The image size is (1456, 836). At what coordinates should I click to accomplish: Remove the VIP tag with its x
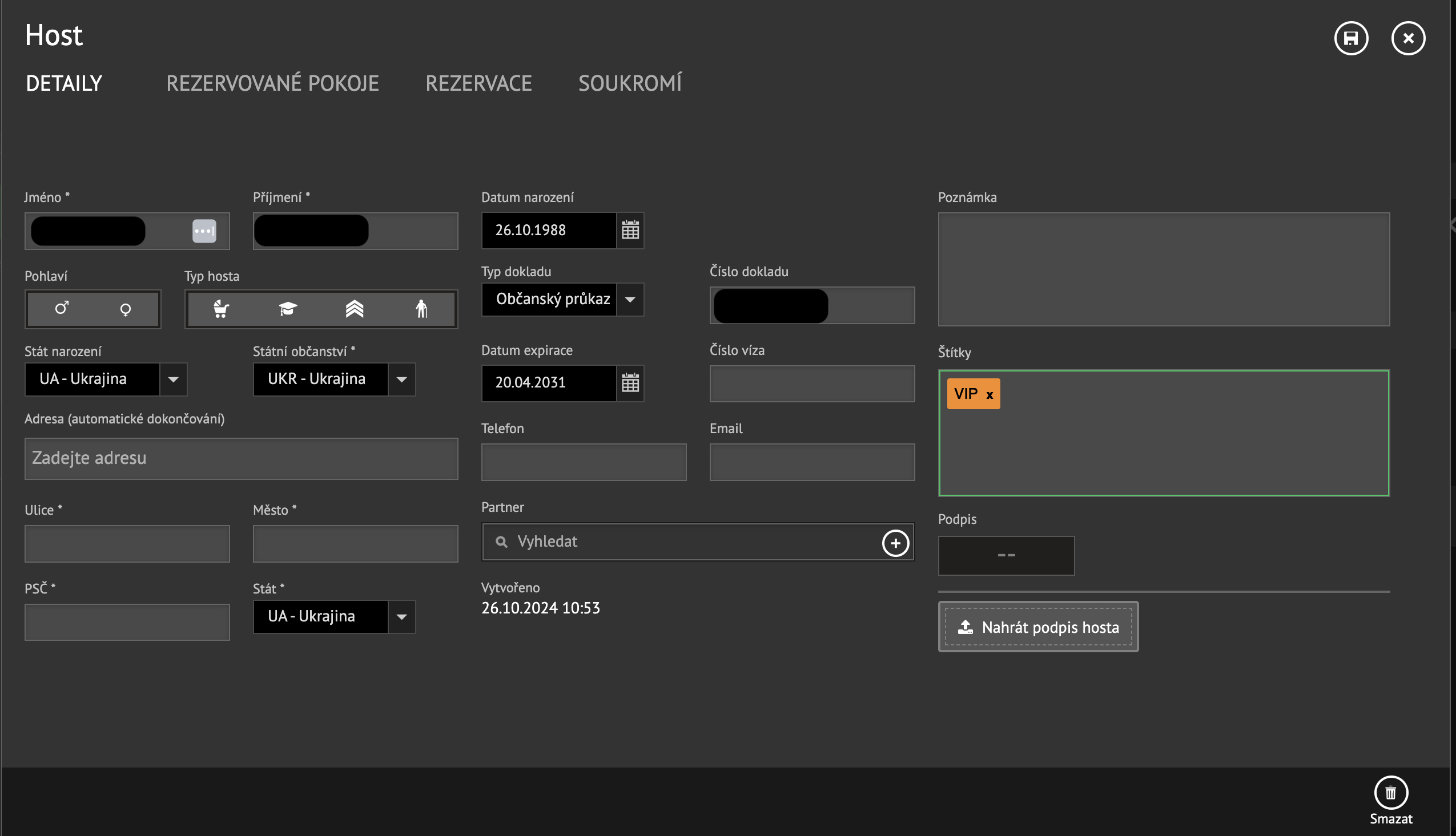(x=990, y=395)
